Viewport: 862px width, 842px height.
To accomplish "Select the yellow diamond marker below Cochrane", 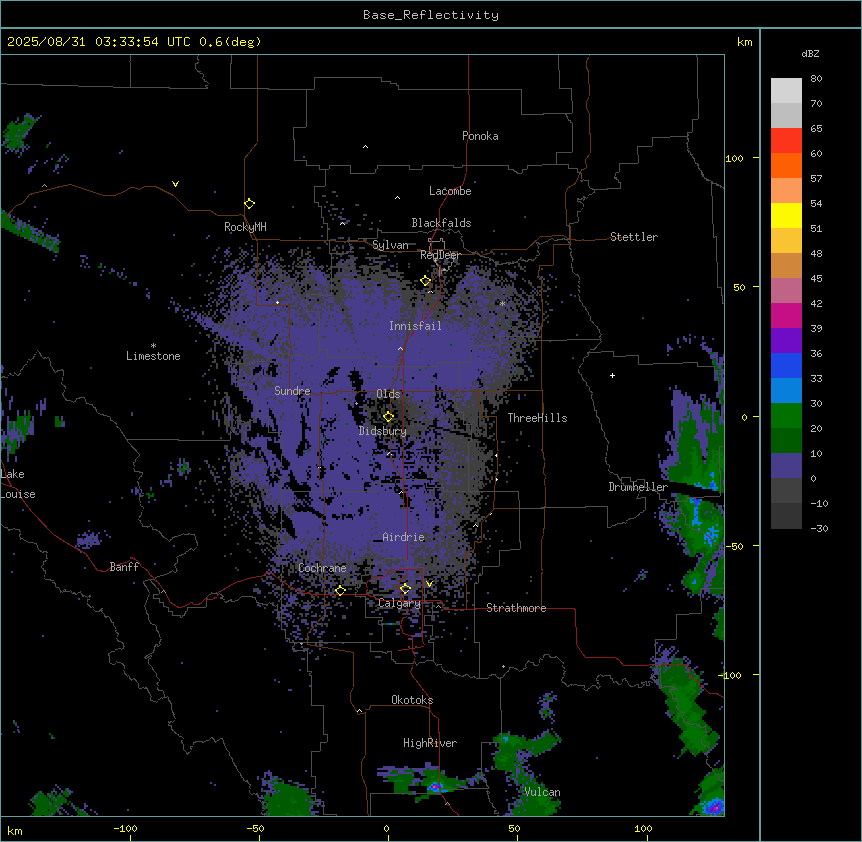I will pos(340,591).
